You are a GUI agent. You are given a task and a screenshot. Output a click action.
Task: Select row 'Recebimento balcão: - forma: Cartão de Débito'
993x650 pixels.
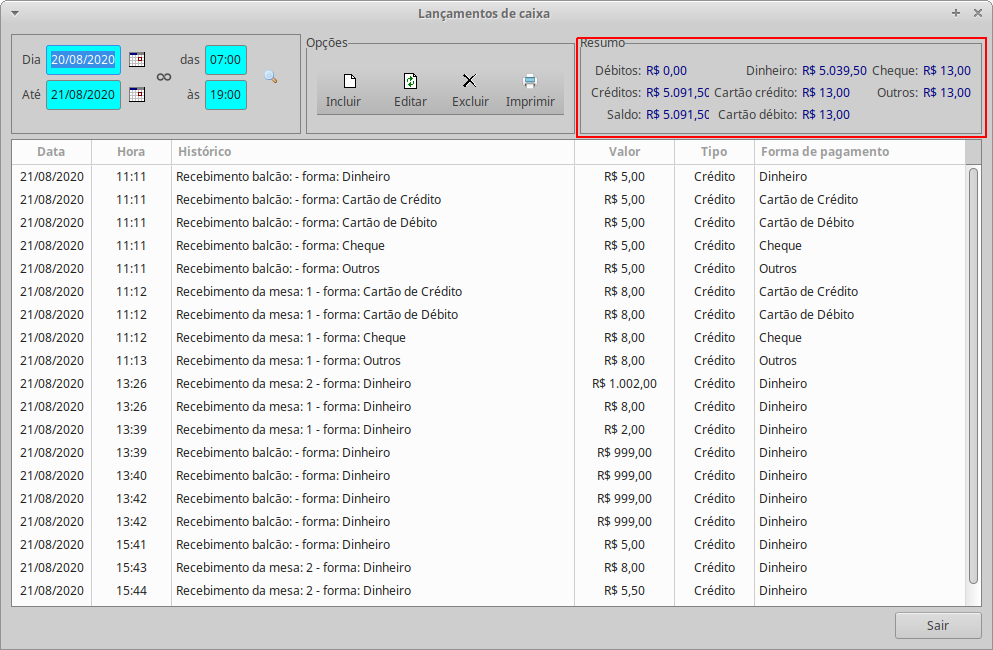pyautogui.click(x=488, y=222)
